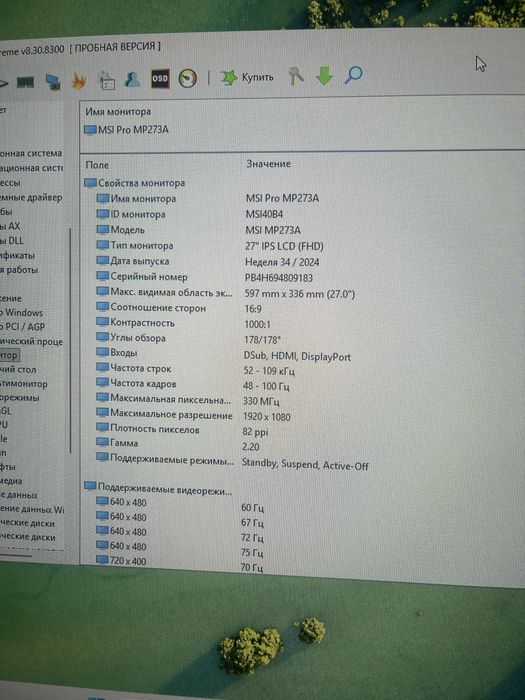525x700 pixels.
Task: Select the highlighted Монитор tree item
Action: click(9, 355)
